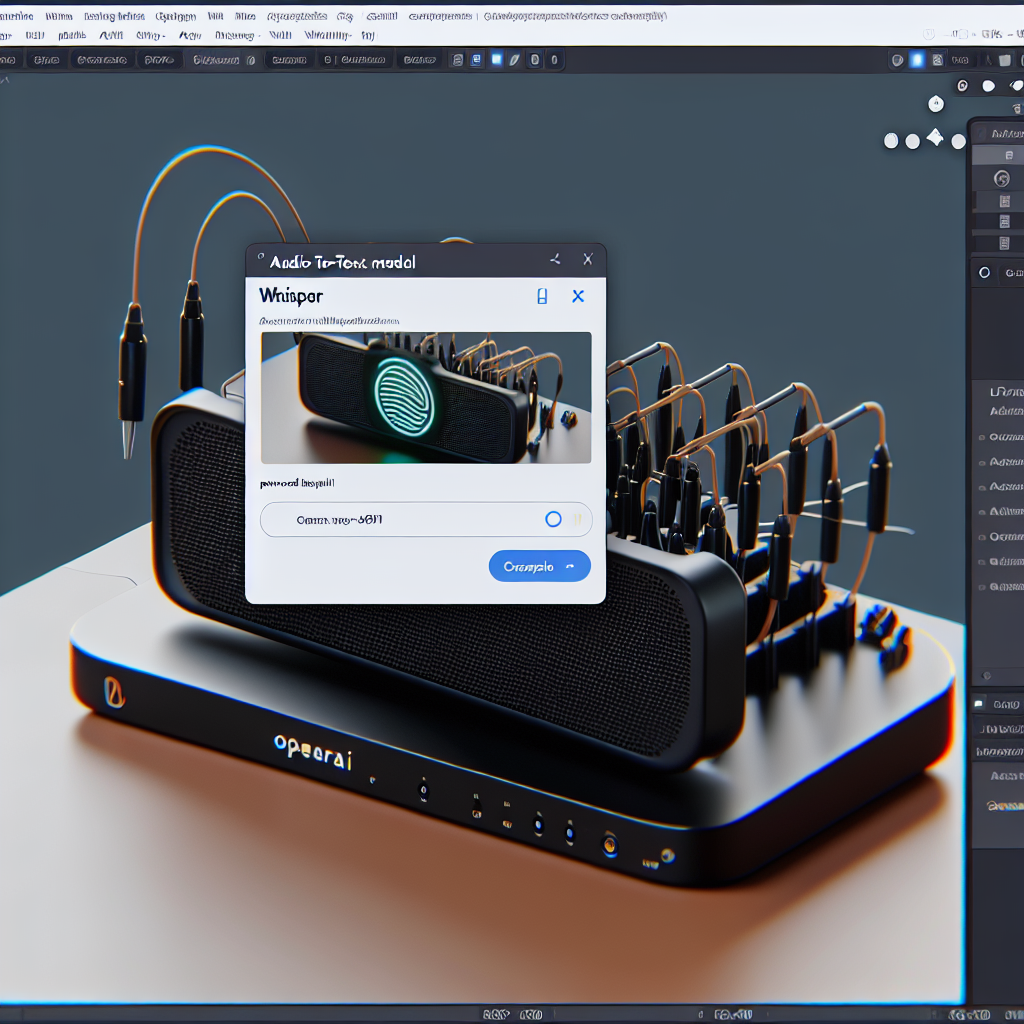Click the white diamond in the viewport gizmo
Screen dimensions: 1024x1024
click(935, 138)
